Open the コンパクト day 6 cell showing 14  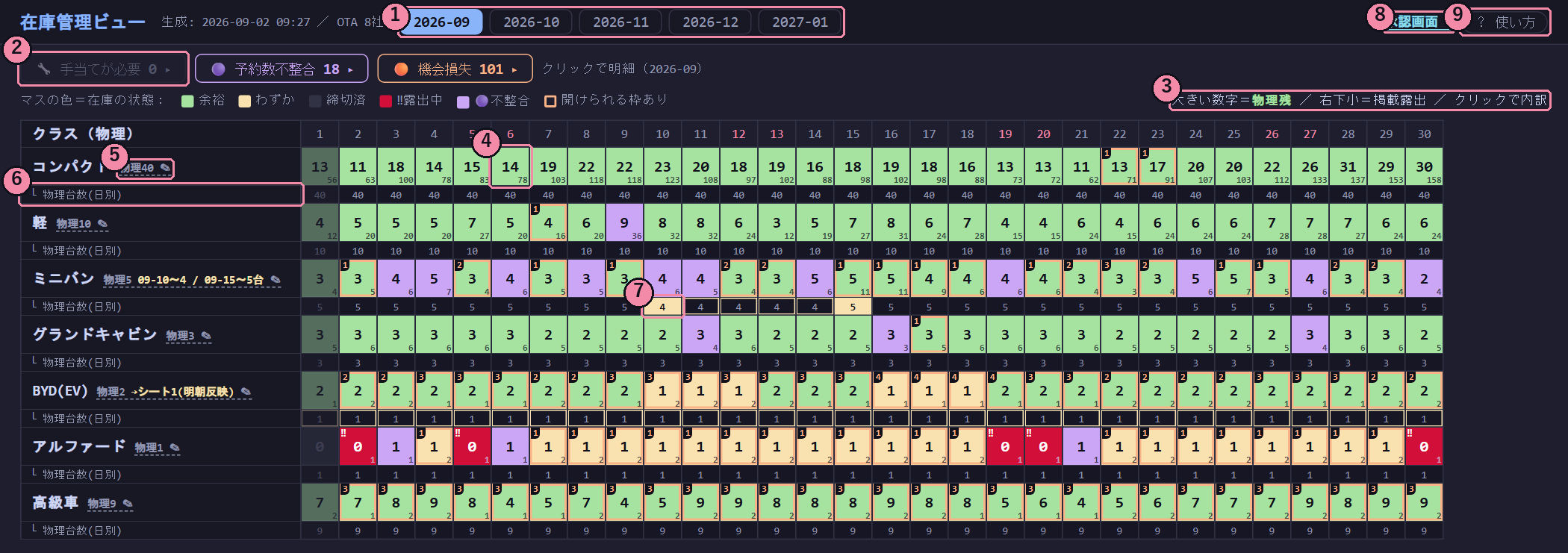(511, 166)
